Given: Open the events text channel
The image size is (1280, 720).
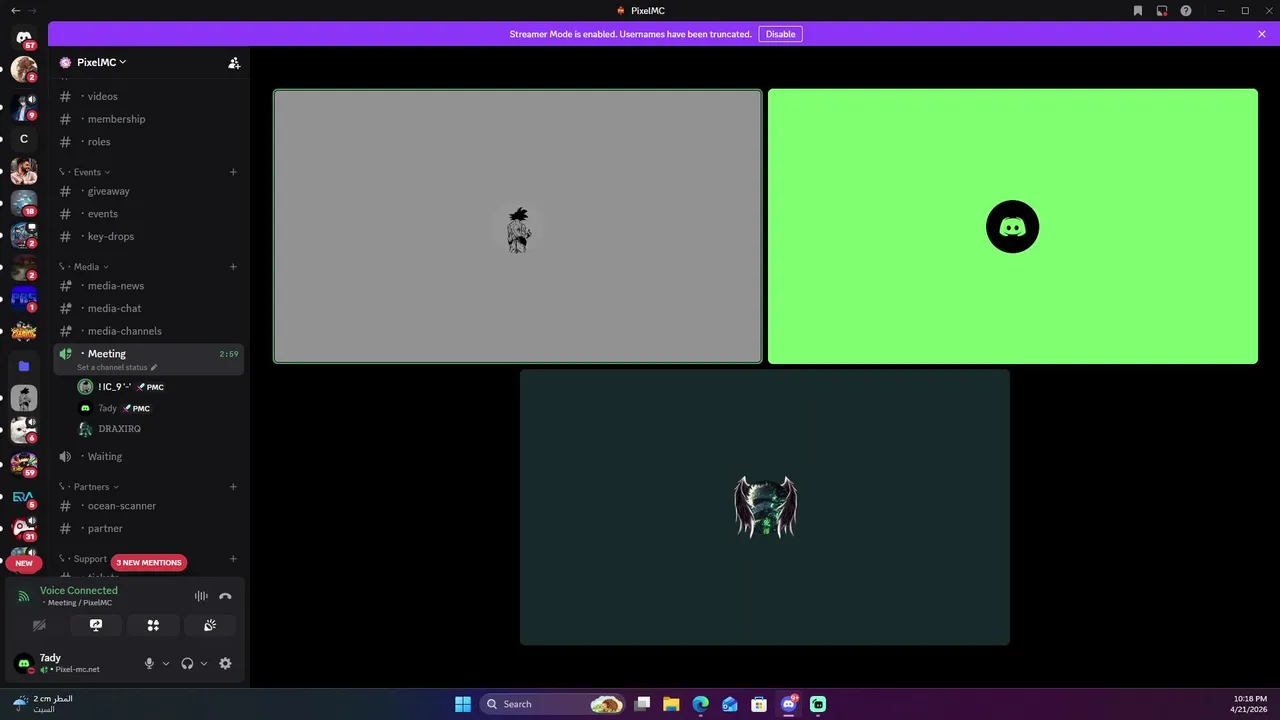Looking at the screenshot, I should [148, 214].
